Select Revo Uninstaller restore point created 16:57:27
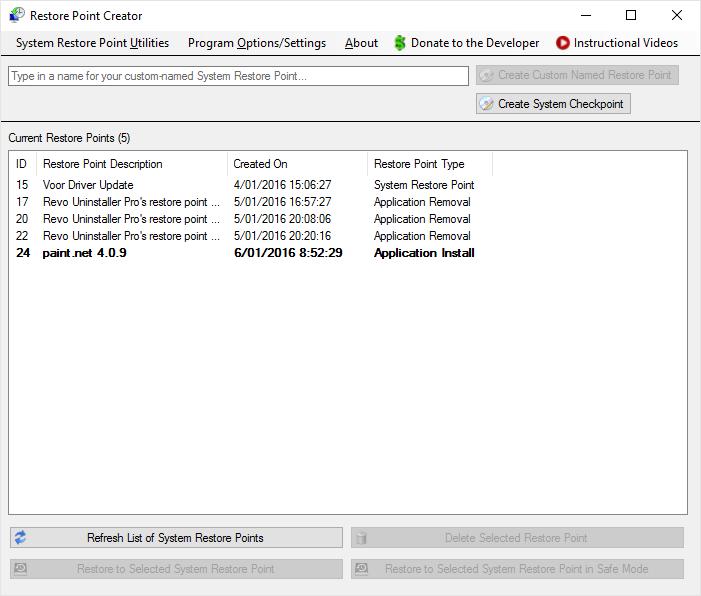This screenshot has height=596, width=701. (x=130, y=202)
